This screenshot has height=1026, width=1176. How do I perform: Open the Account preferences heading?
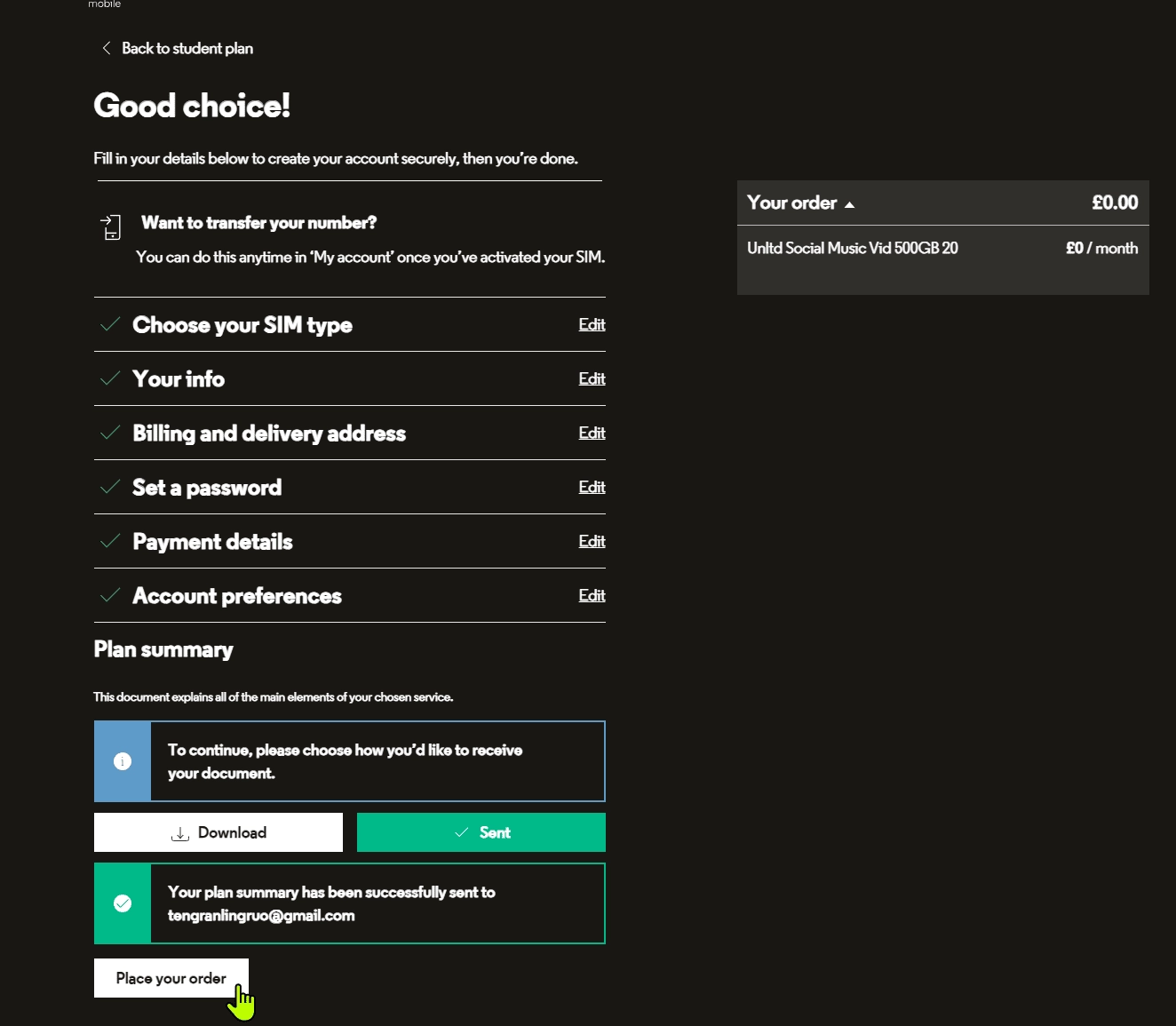tap(237, 596)
